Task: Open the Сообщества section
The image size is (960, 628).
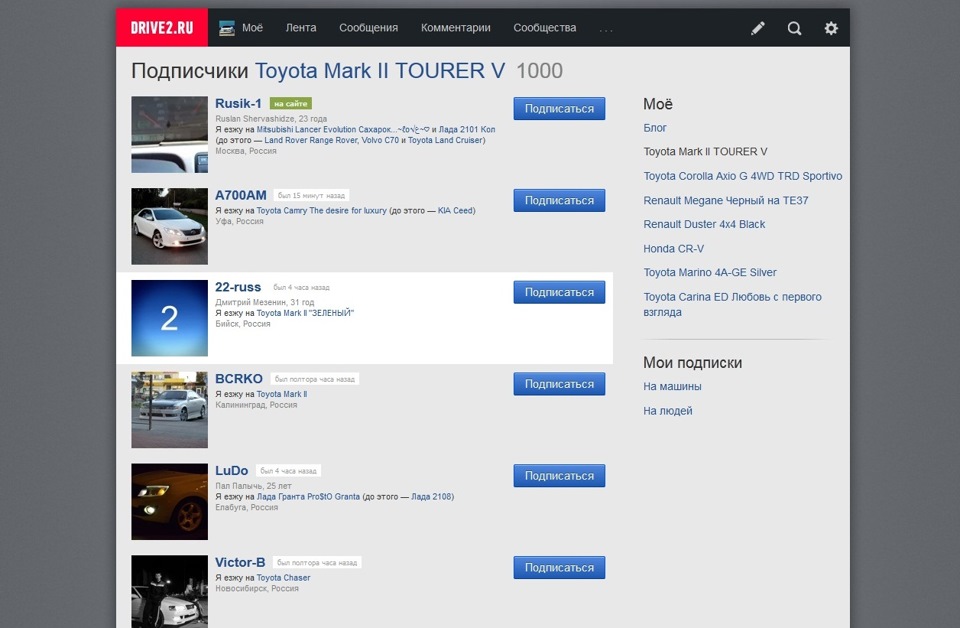Action: tap(543, 28)
